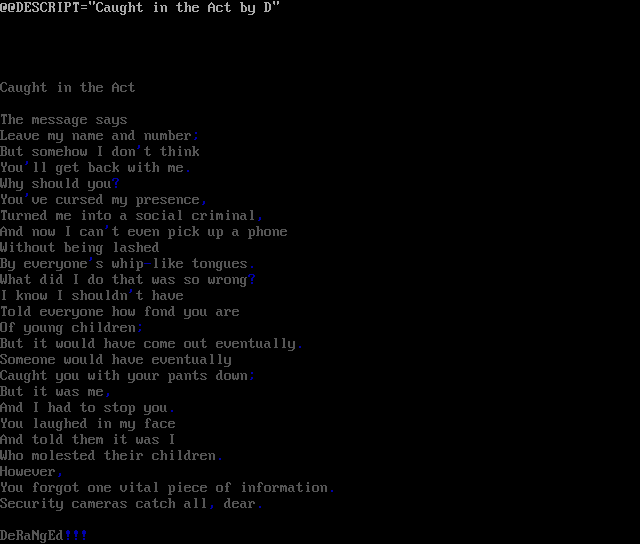Click the line "The message says"

64,120
